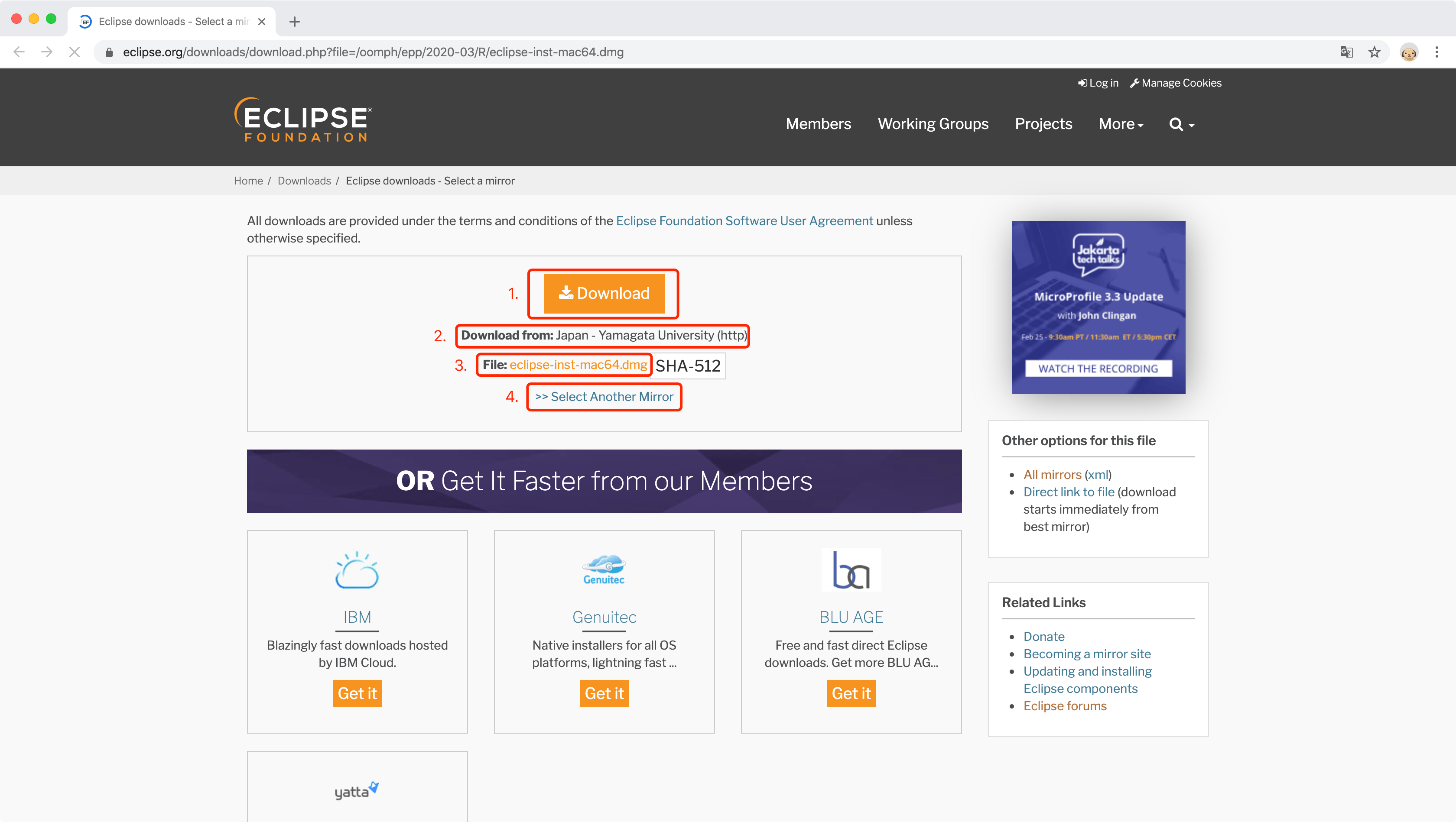
Task: Click the OR Get It Faster banner
Action: [604, 481]
